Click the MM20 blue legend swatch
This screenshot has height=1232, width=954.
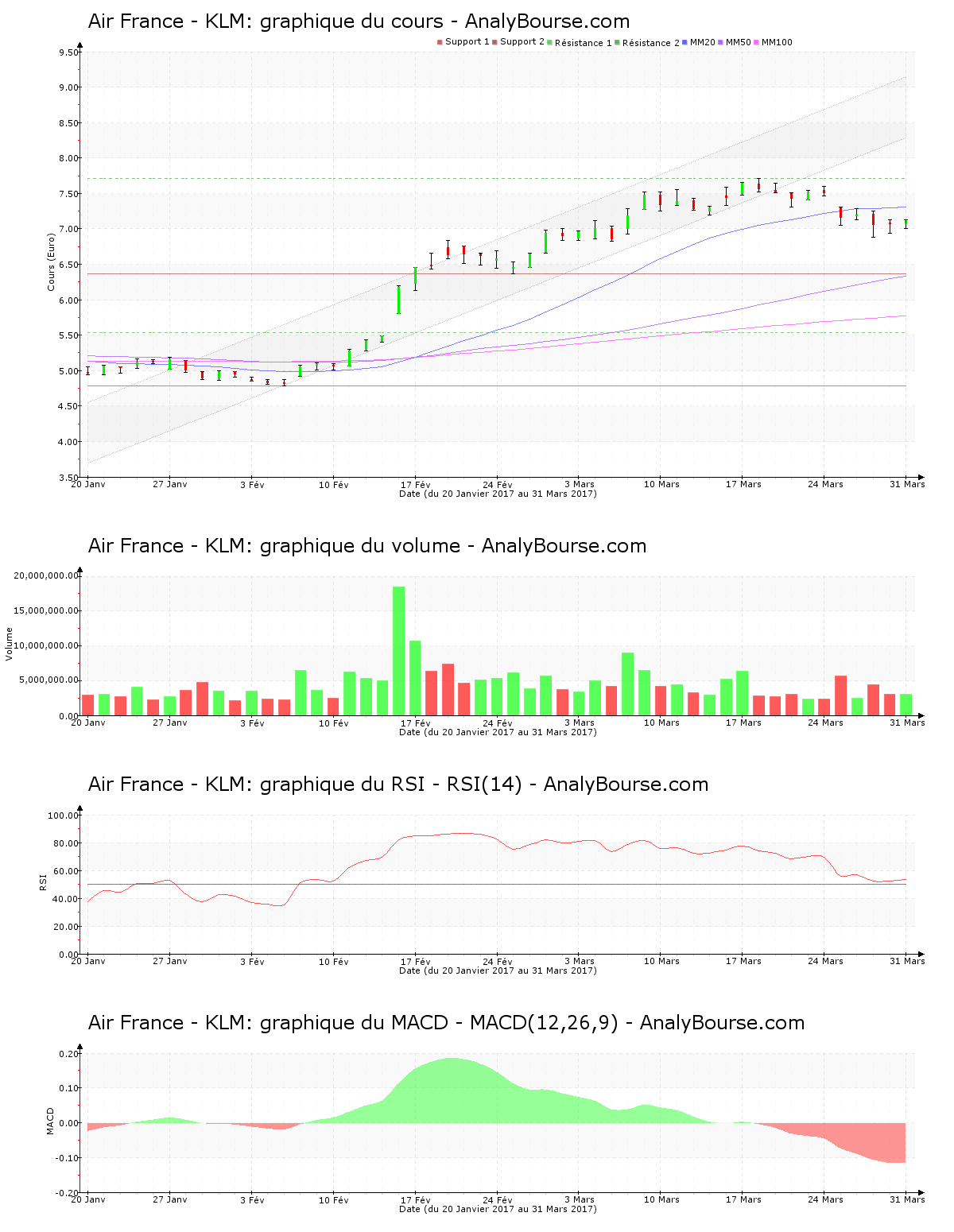(684, 42)
